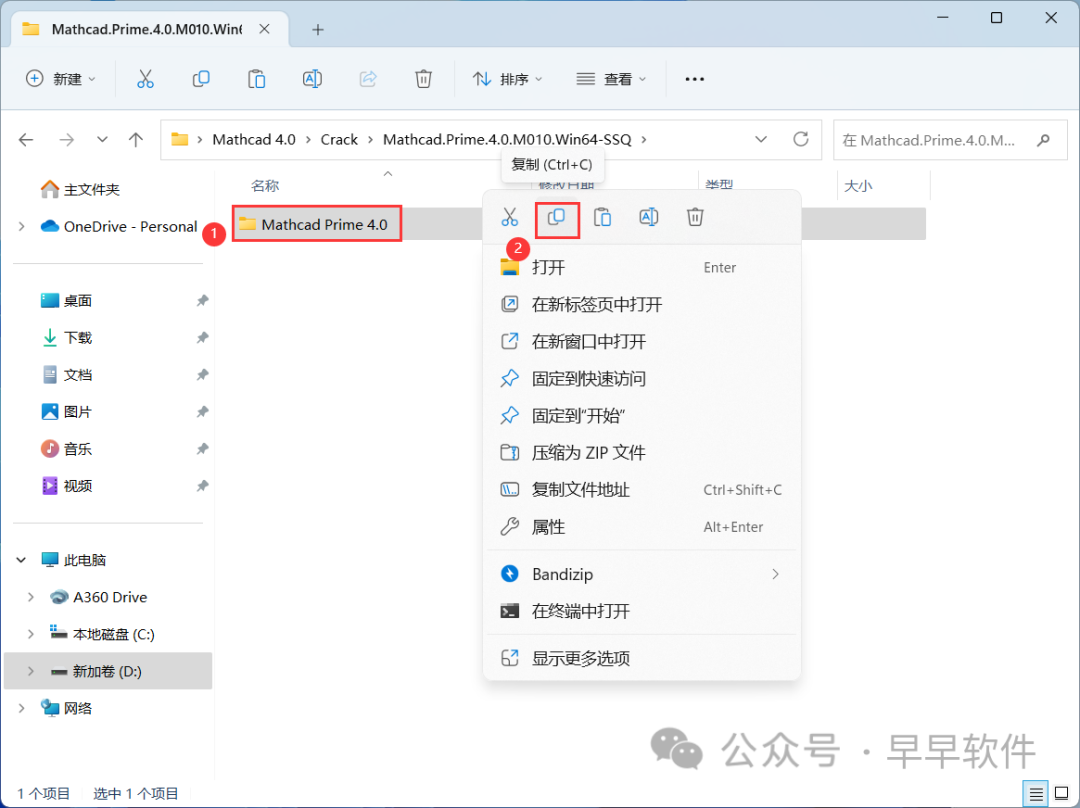Open the Bandizip submenu
Screen dimensions: 1080x808
coord(642,574)
